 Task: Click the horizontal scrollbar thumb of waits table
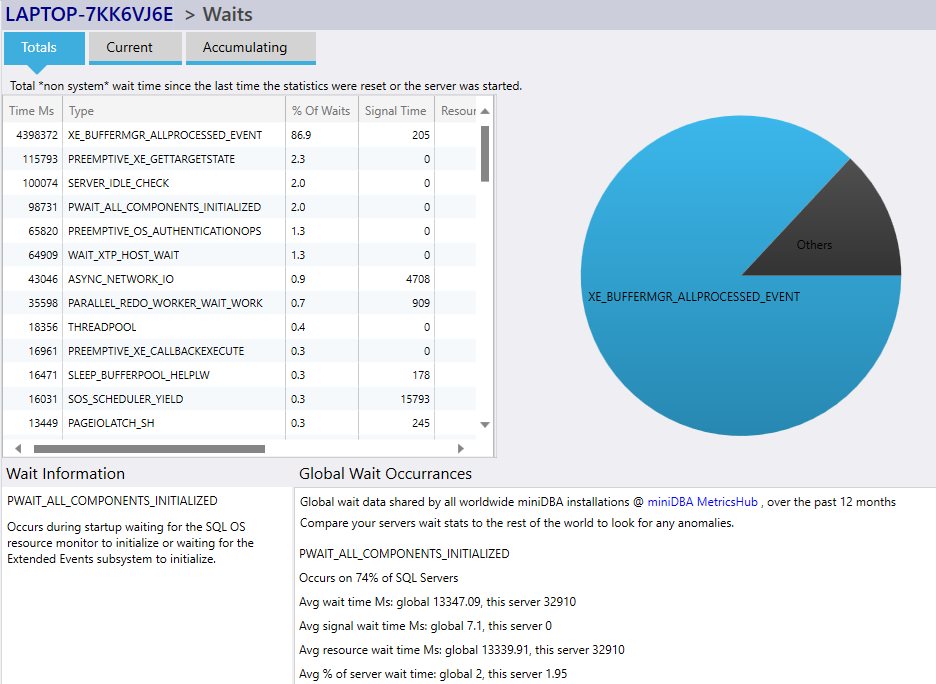(149, 449)
